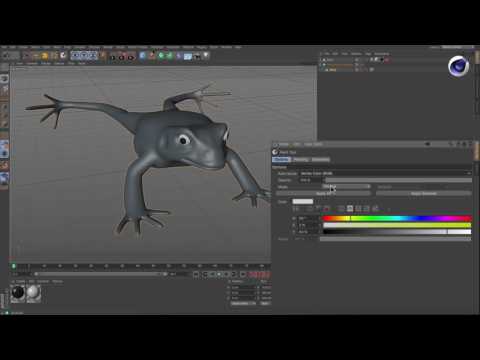
Task: Click the white color swatch in tool settings
Action: pos(303,201)
